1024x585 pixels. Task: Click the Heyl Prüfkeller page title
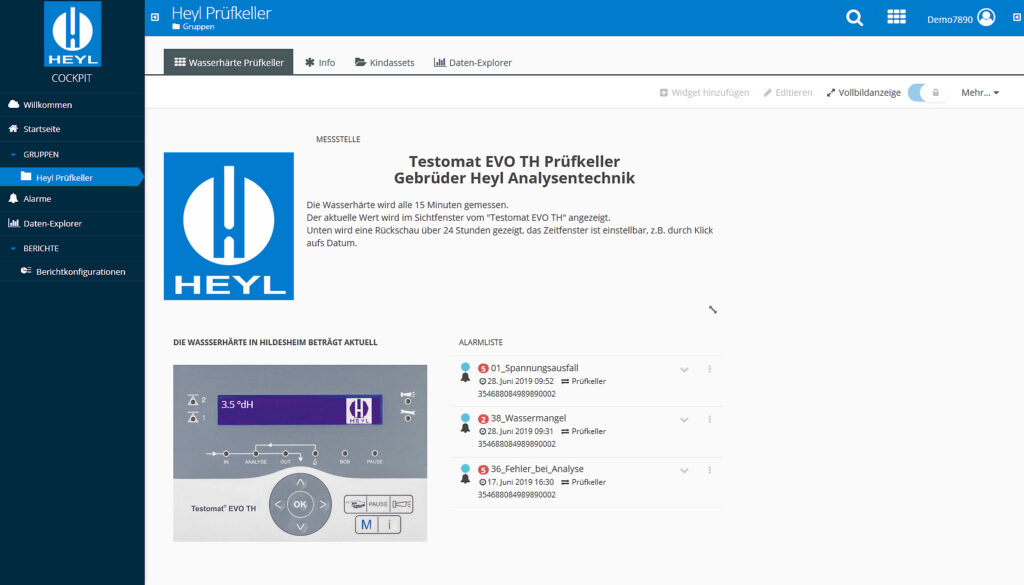(221, 13)
